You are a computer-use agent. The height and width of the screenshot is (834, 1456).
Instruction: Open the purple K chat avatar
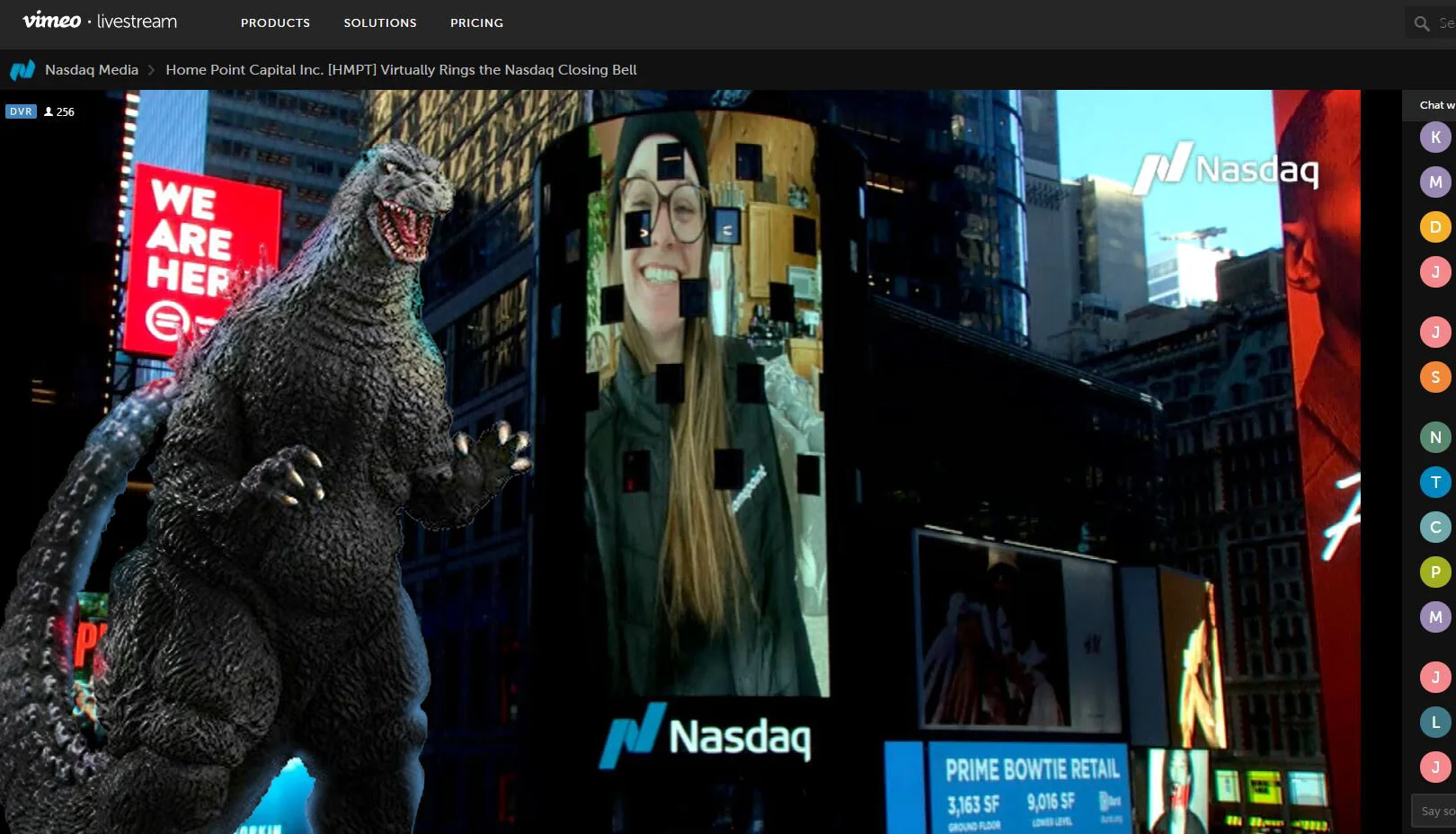pyautogui.click(x=1435, y=137)
